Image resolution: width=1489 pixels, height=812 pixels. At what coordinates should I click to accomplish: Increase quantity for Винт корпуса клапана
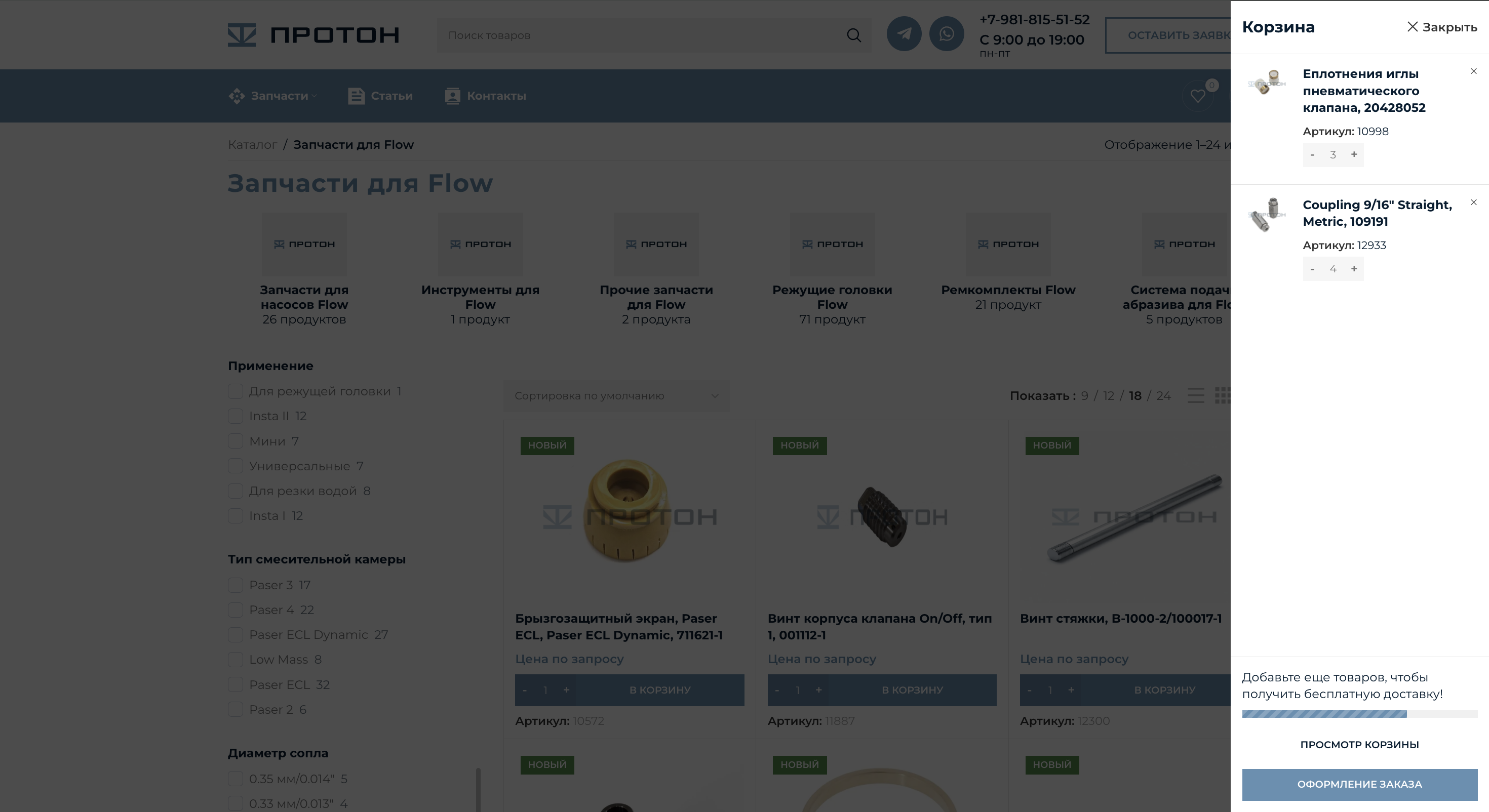[818, 690]
